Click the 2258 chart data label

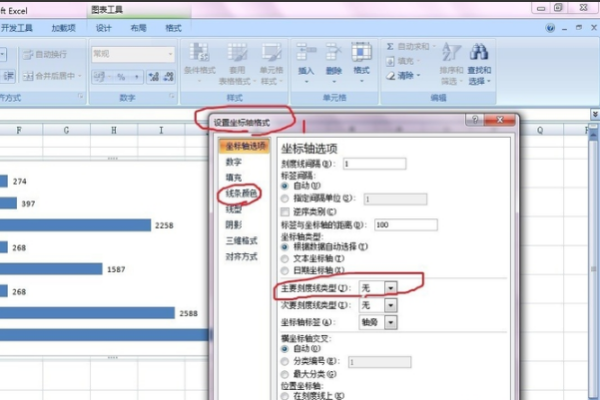tap(164, 225)
